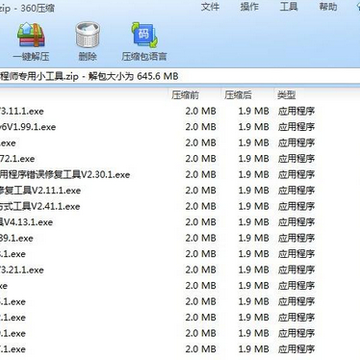Click 2.0 MB in the 6V1.99.1.exe row
The height and width of the screenshot is (360, 360).
pos(201,127)
